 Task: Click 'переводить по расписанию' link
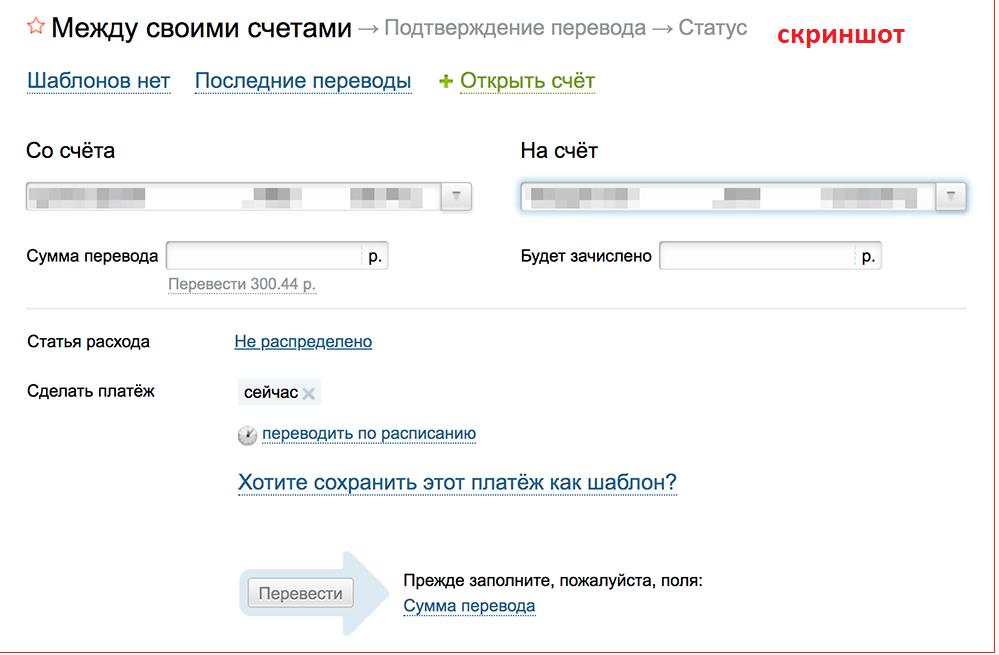coord(369,434)
